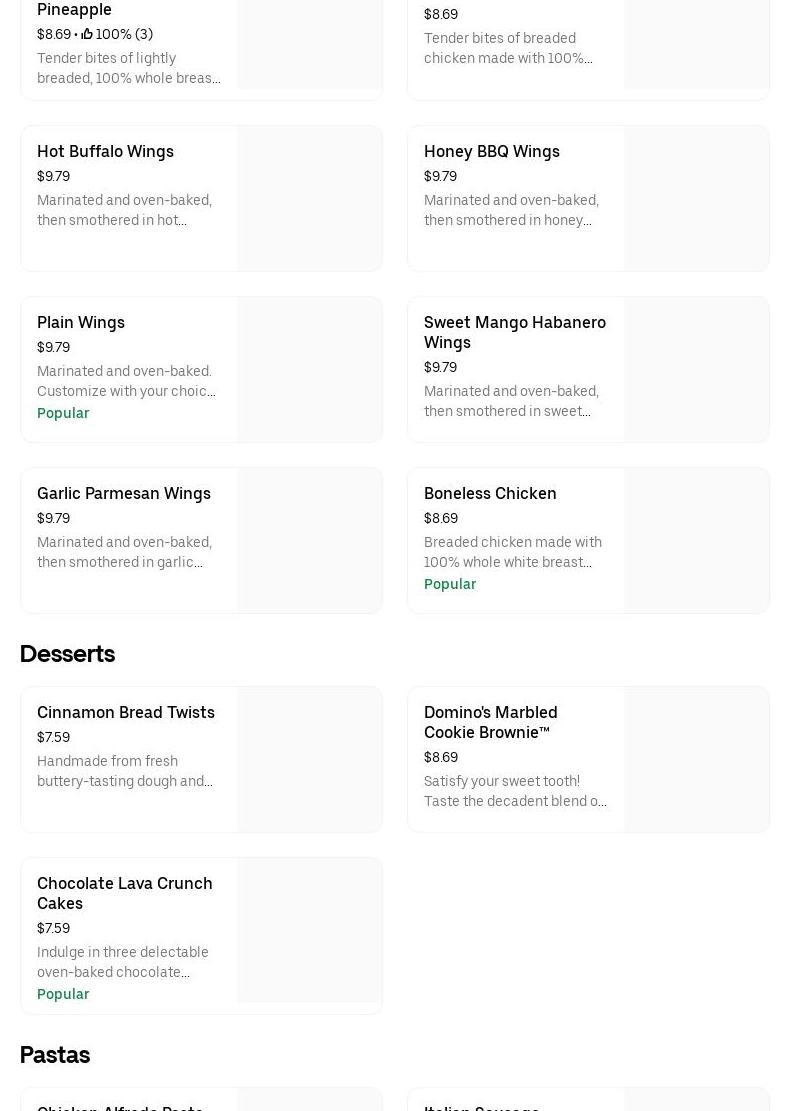This screenshot has height=1111, width=804.
Task: Click the Garlic Parmesan Wings thumbnail
Action: coord(309,540)
